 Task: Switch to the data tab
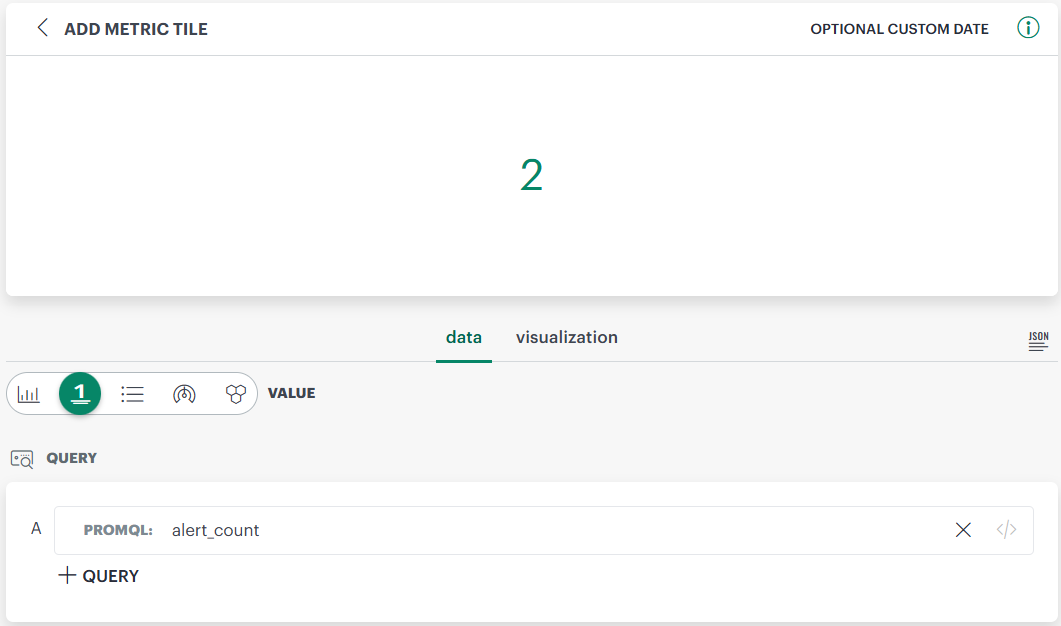coord(464,338)
